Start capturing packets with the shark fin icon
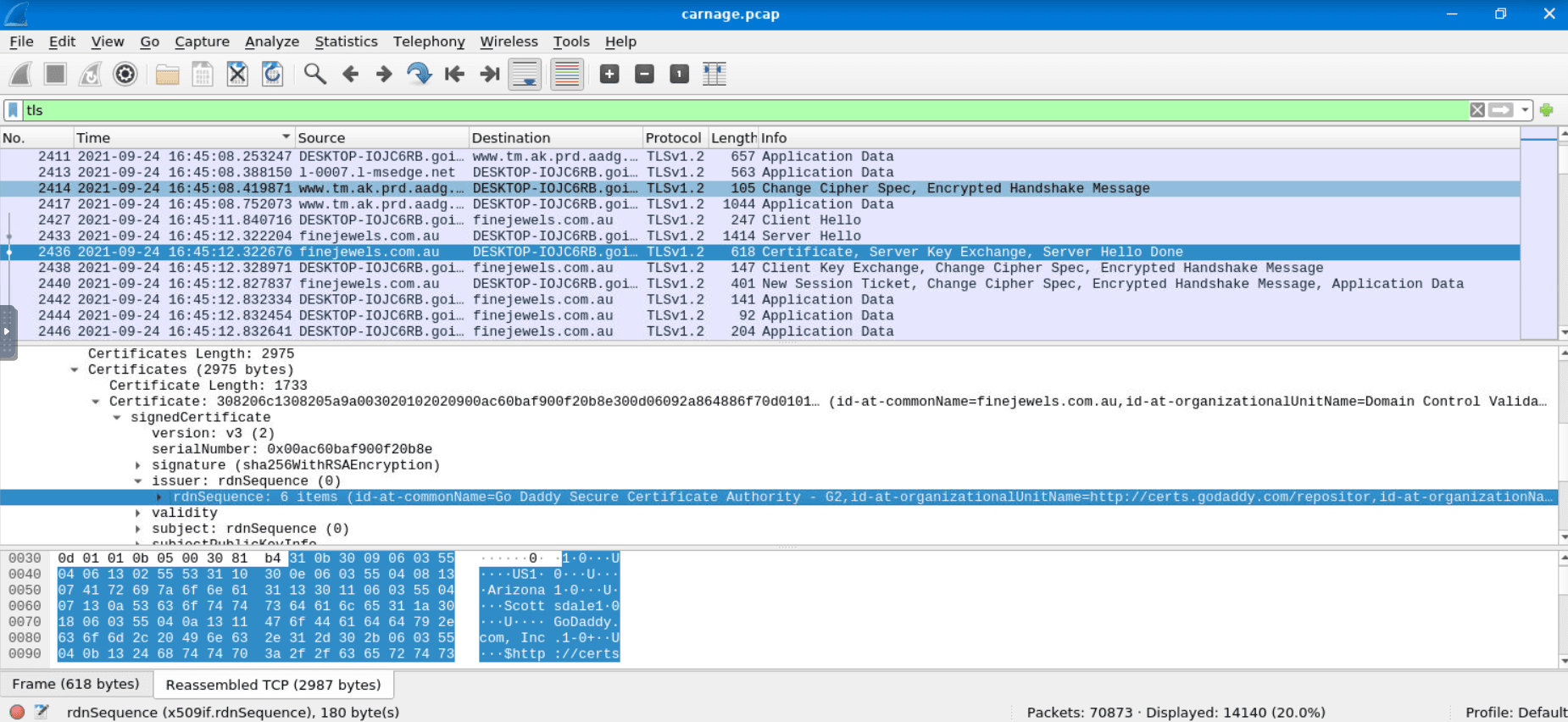This screenshot has height=722, width=1568. click(20, 75)
